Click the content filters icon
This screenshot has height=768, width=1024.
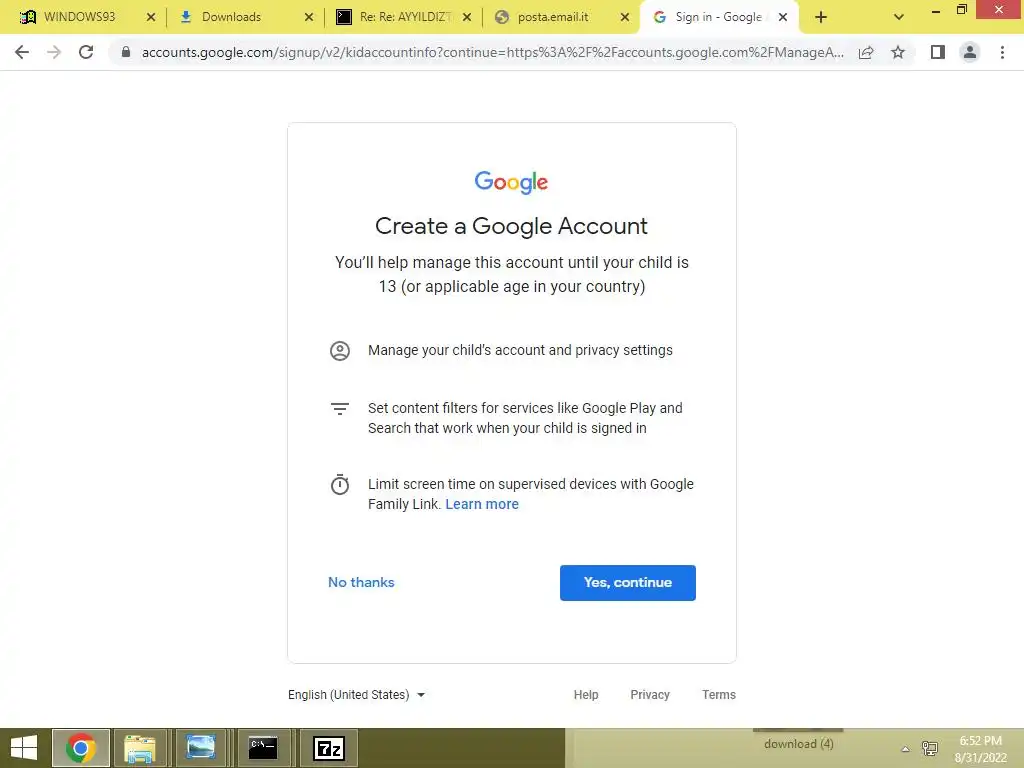(340, 409)
